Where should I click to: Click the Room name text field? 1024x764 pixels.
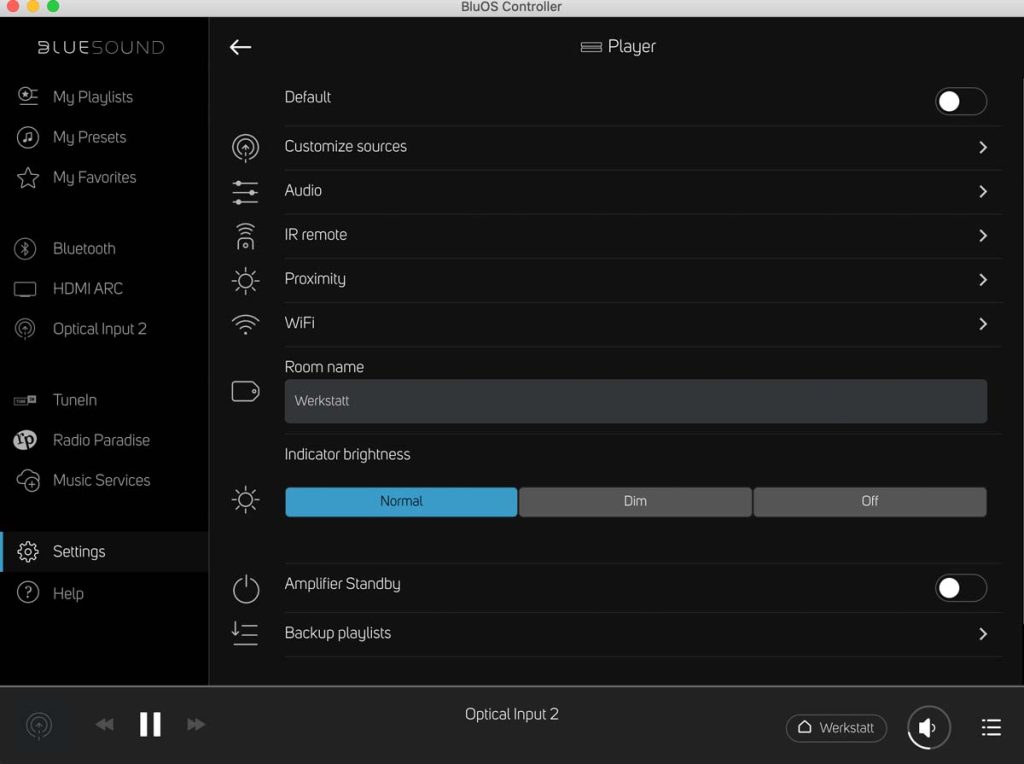click(635, 401)
